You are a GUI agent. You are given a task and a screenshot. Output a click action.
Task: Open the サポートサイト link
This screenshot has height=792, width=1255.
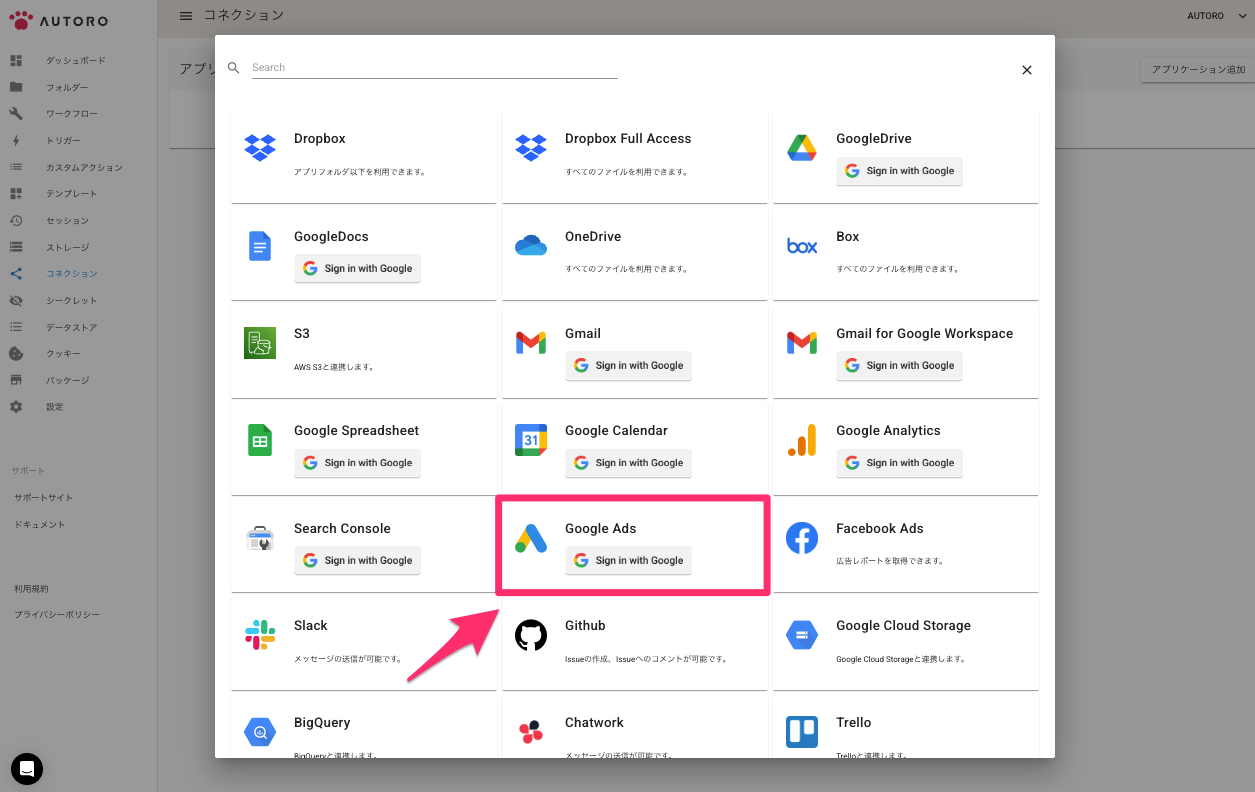coord(43,498)
